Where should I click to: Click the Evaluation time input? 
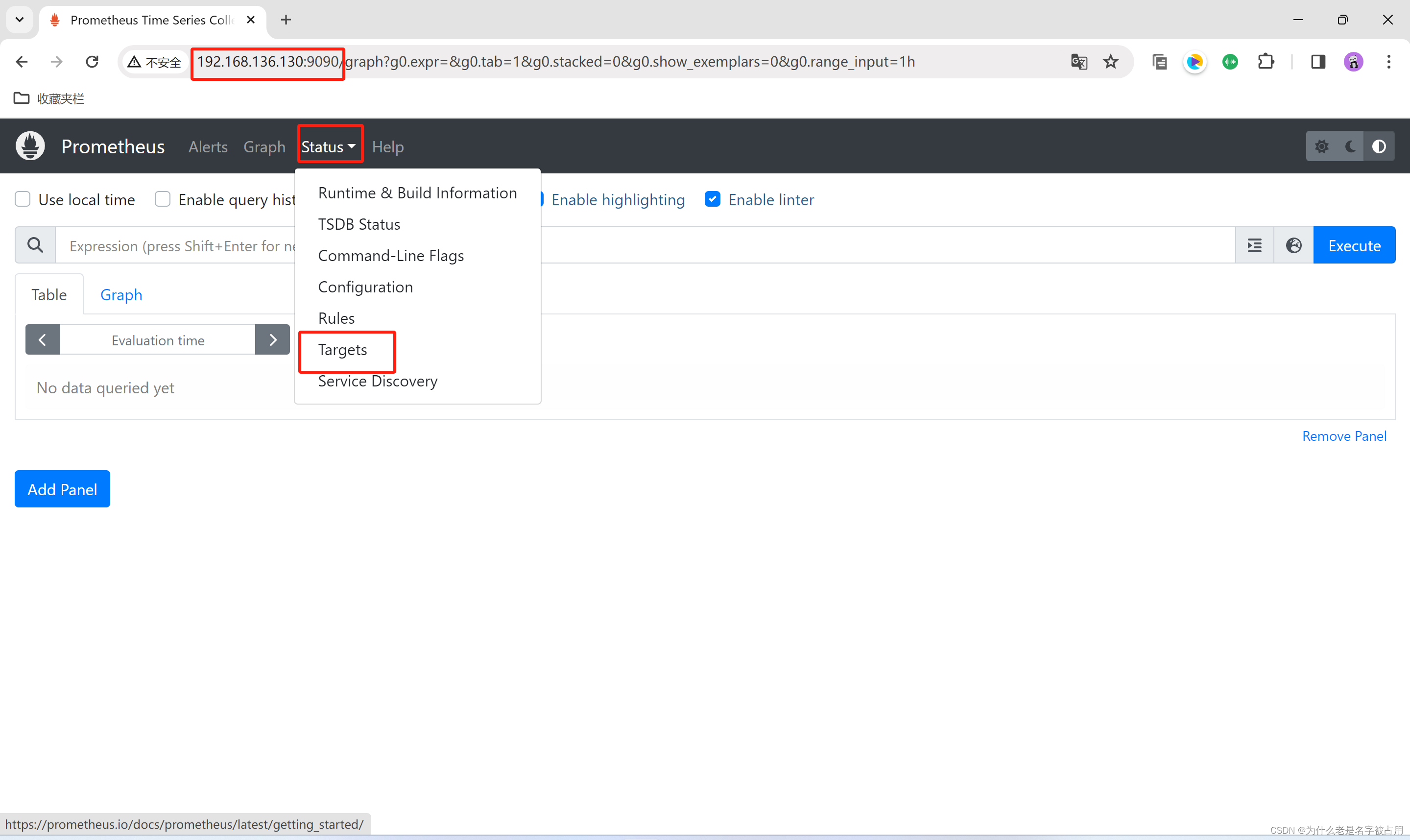point(158,339)
